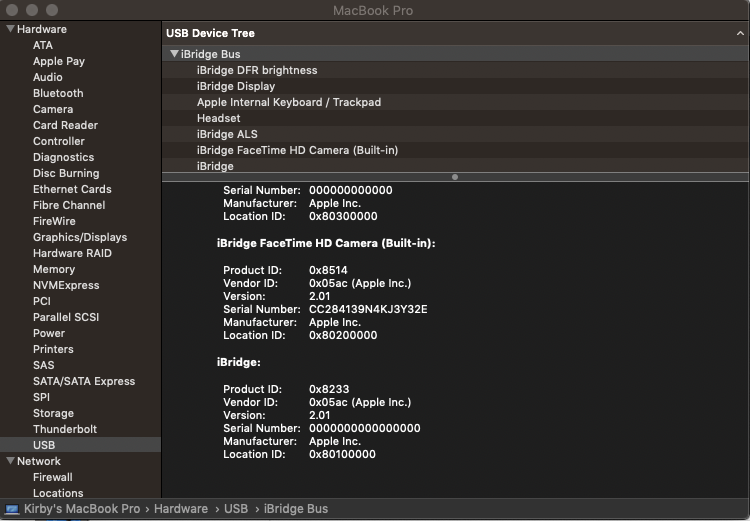Open the Memory category

[54, 269]
